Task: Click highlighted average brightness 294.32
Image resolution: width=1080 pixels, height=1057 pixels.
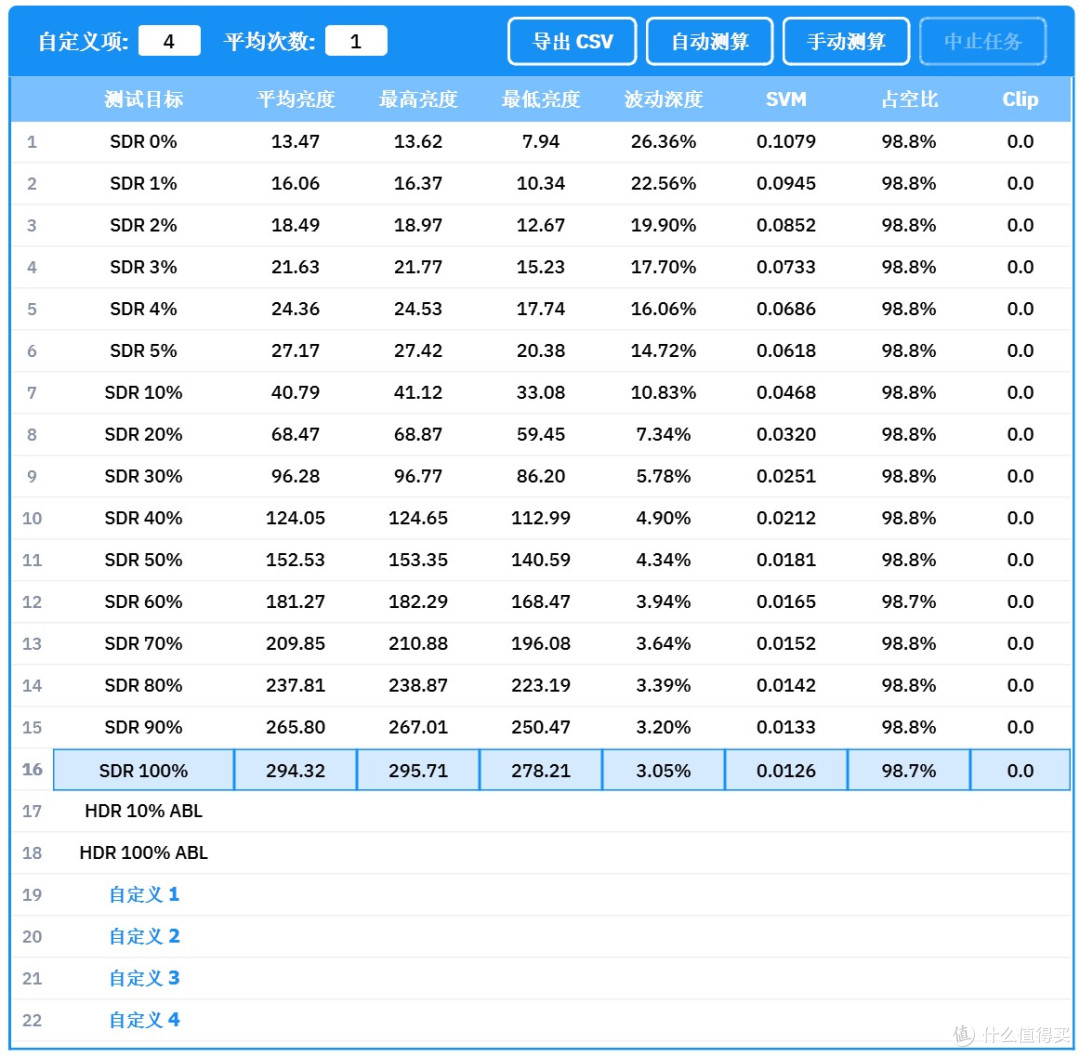Action: click(295, 770)
